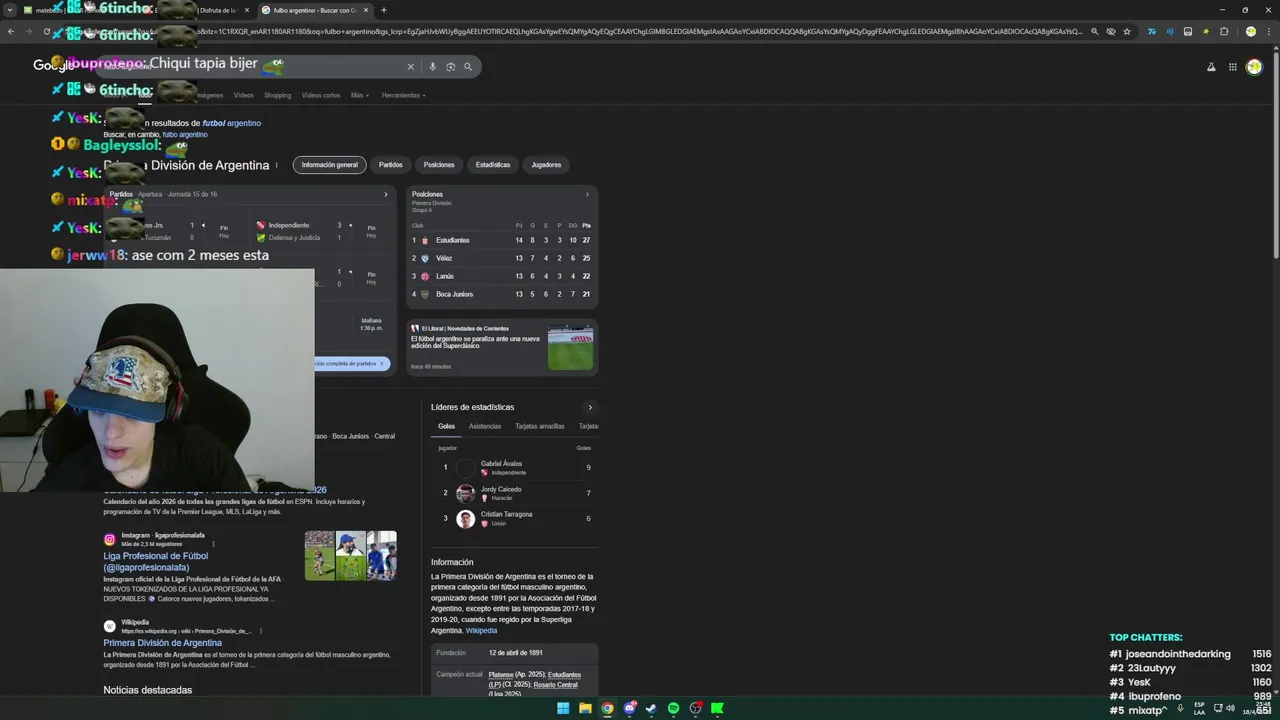This screenshot has width=1280, height=720.
Task: Clear the Google search box with X
Action: click(410, 67)
